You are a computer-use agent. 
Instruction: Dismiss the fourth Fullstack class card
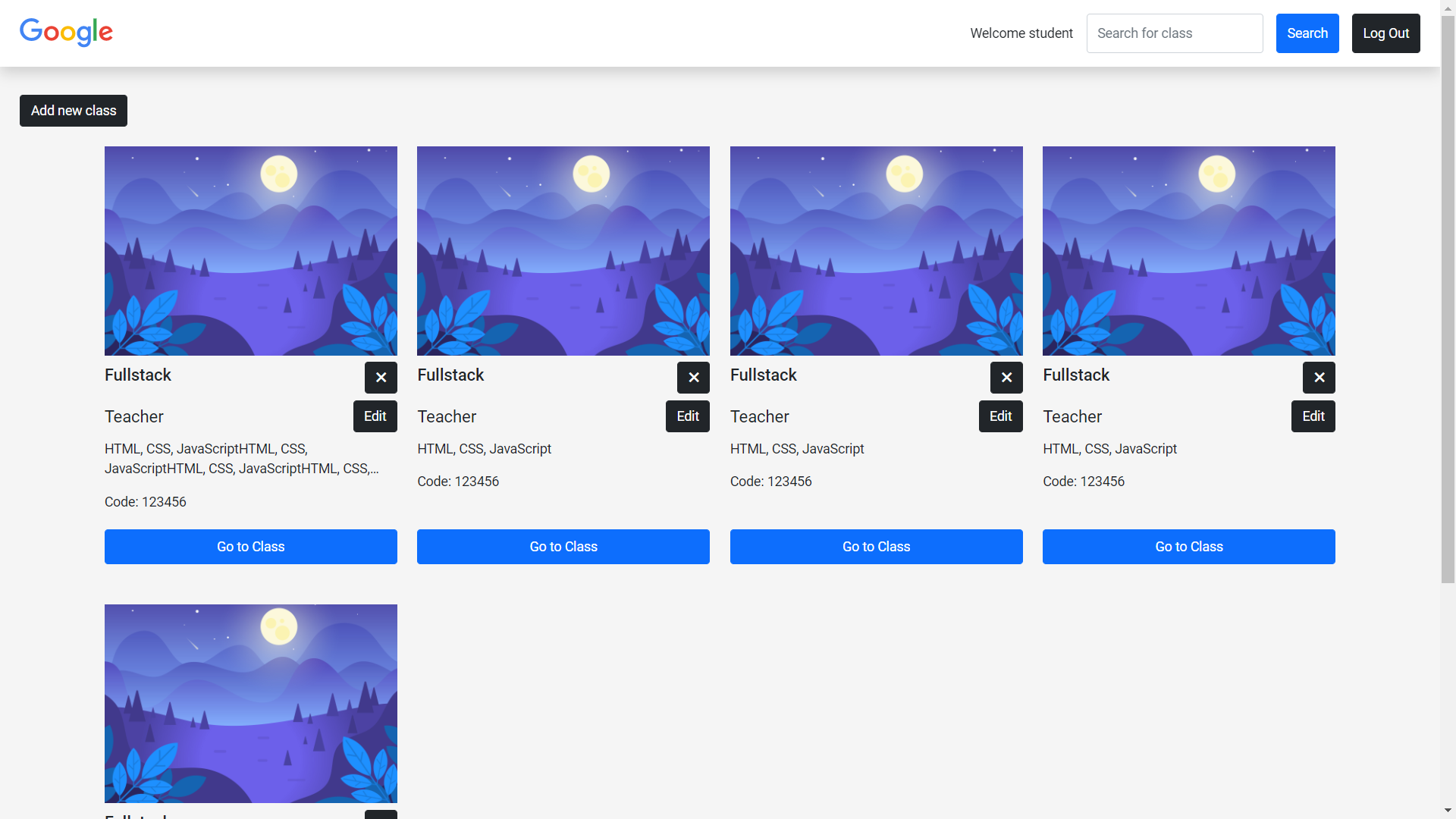coord(1319,378)
